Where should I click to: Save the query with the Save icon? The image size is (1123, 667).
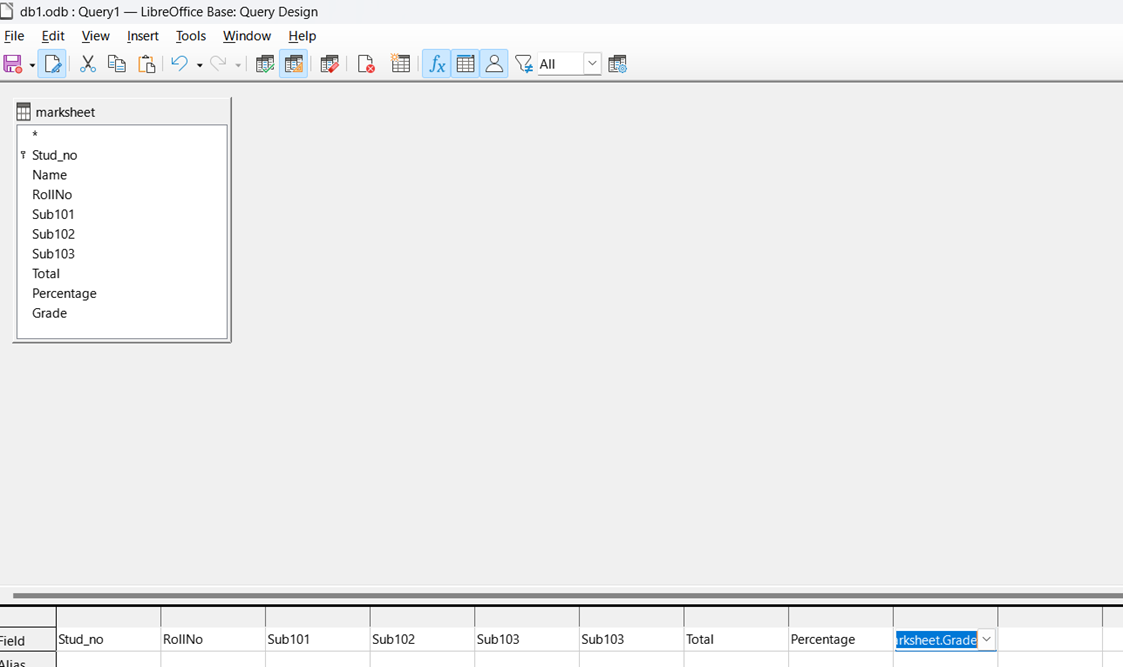[x=13, y=64]
